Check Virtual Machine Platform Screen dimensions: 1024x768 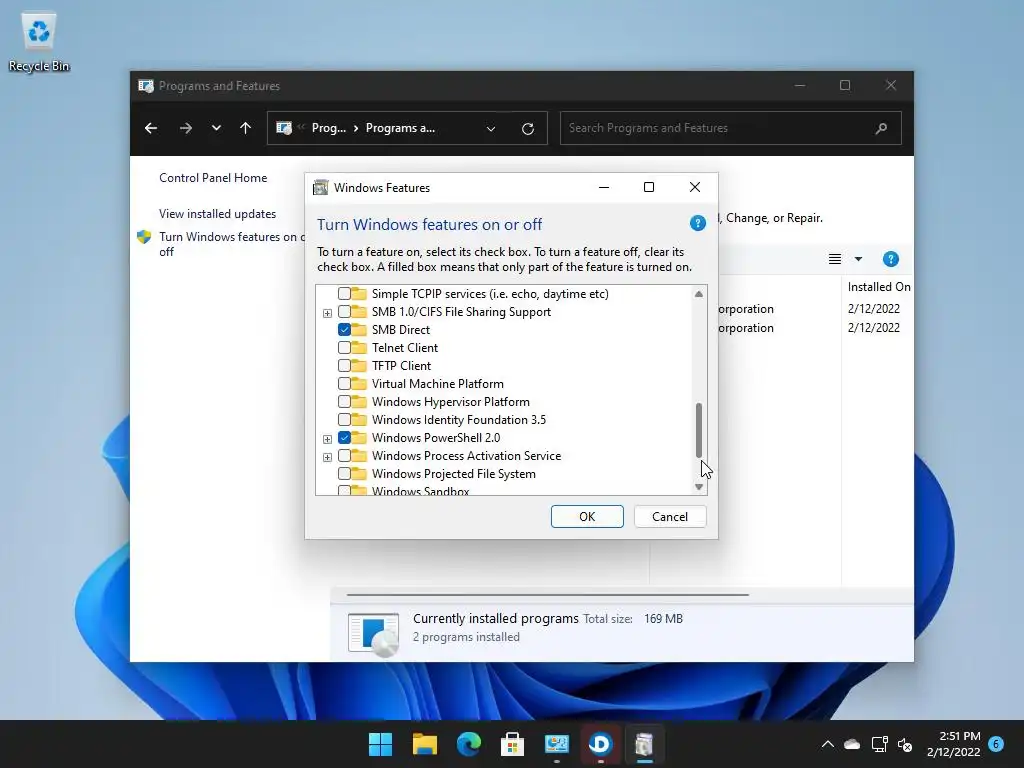click(344, 383)
